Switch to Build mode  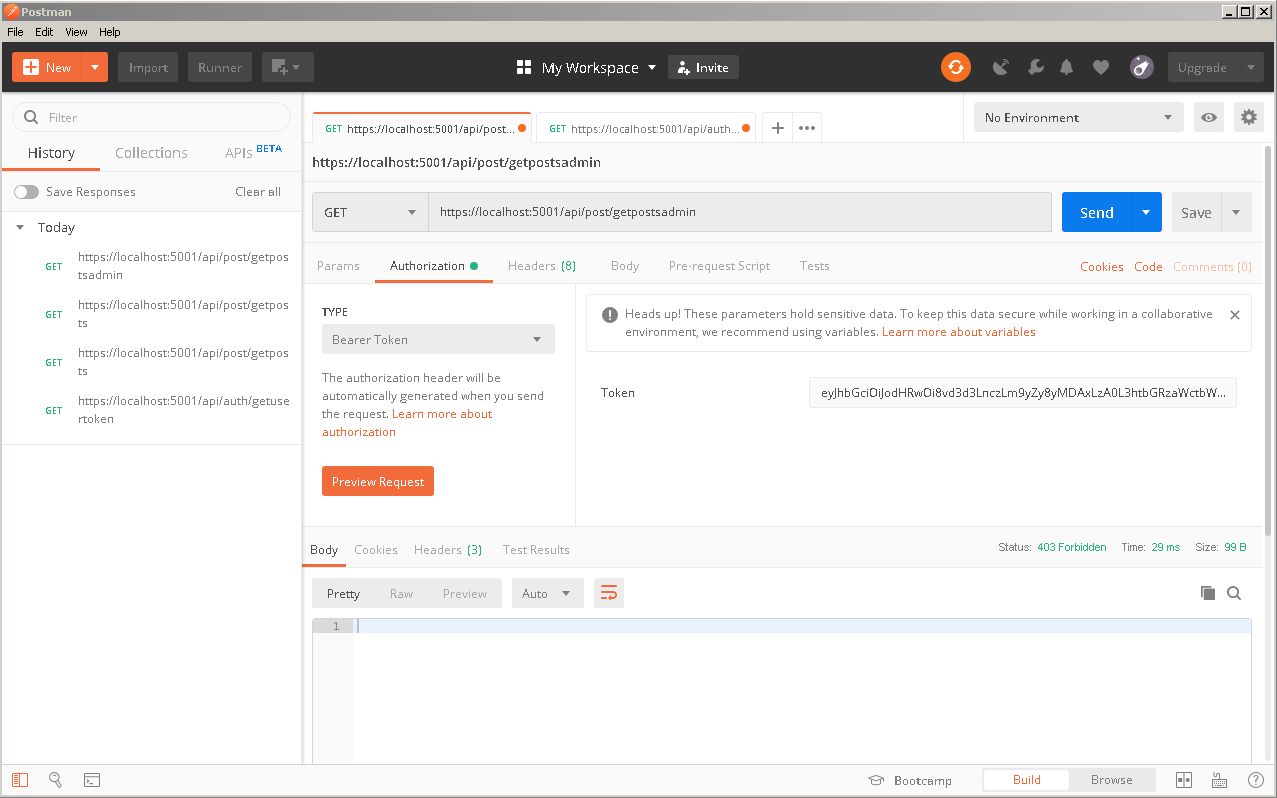(1026, 780)
